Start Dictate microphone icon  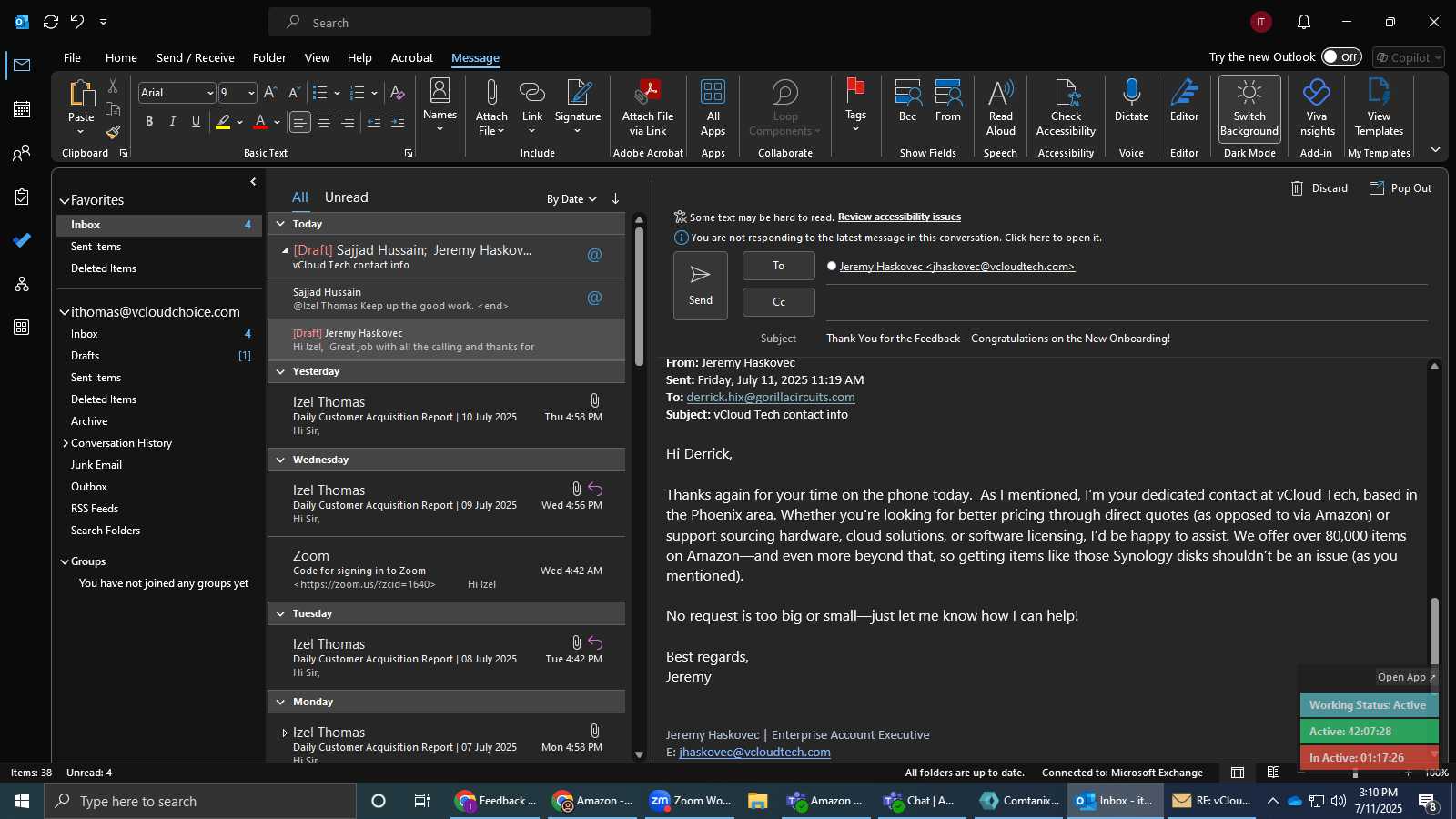pos(1131,92)
